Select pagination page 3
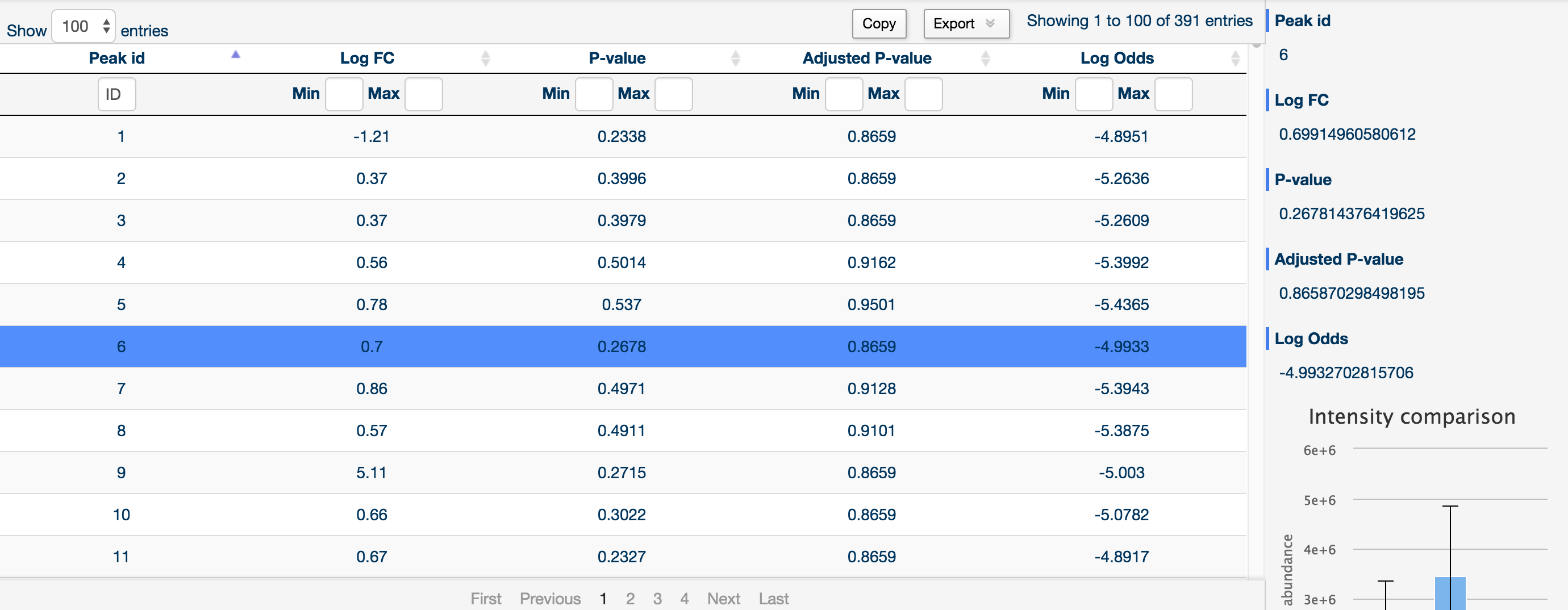This screenshot has width=1568, height=610. point(657,599)
